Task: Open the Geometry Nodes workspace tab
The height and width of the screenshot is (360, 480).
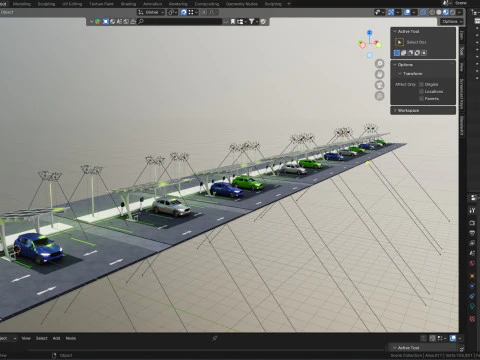Action: [242, 4]
